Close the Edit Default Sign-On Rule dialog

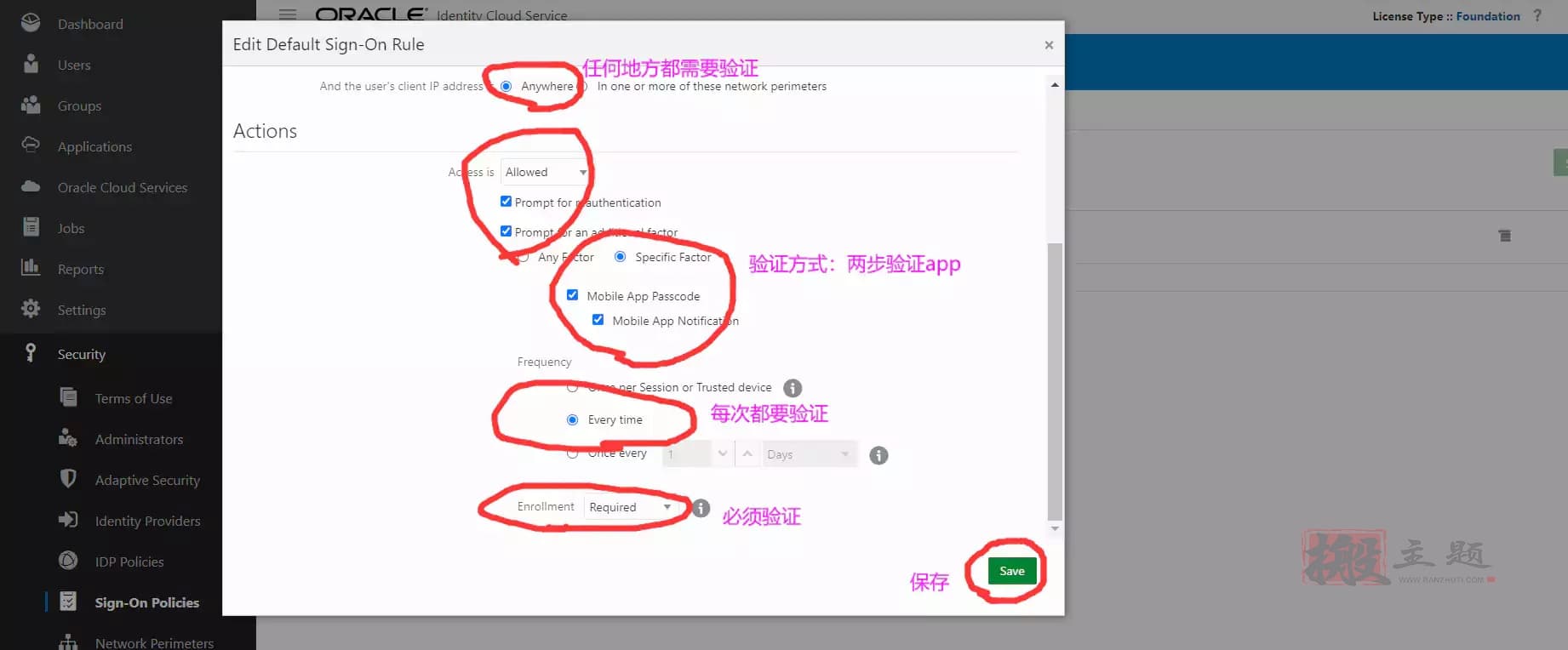pos(1049,45)
